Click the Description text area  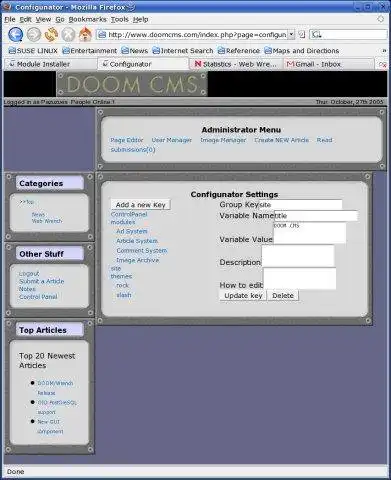coord(298,256)
